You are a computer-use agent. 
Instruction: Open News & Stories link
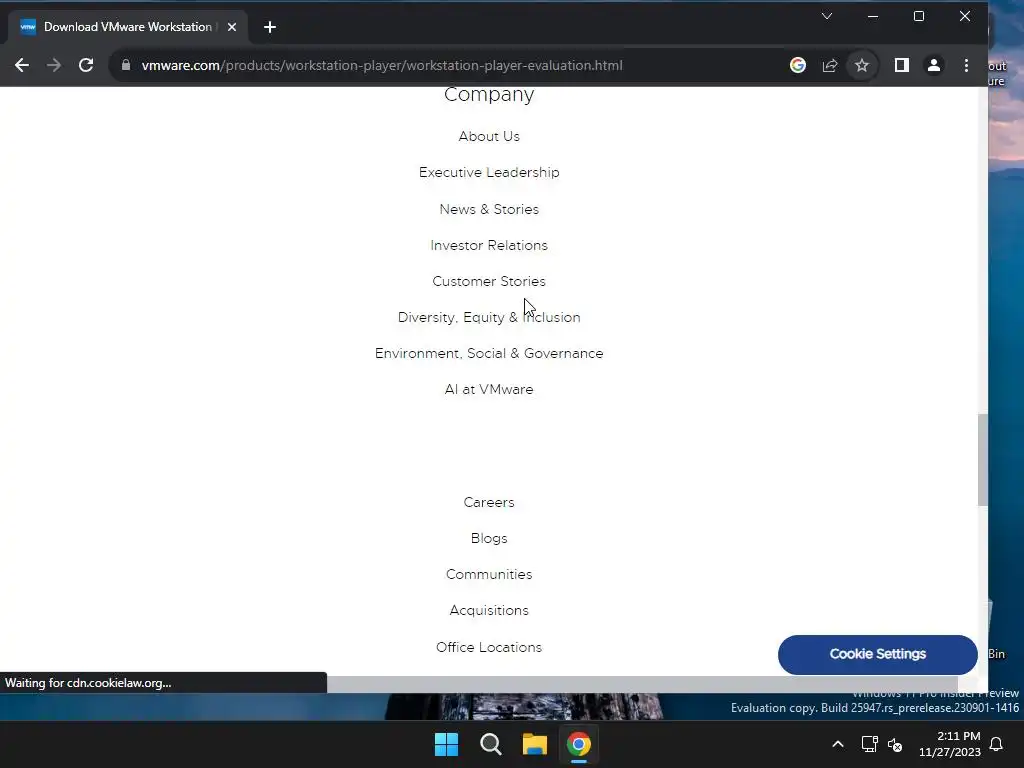(489, 209)
